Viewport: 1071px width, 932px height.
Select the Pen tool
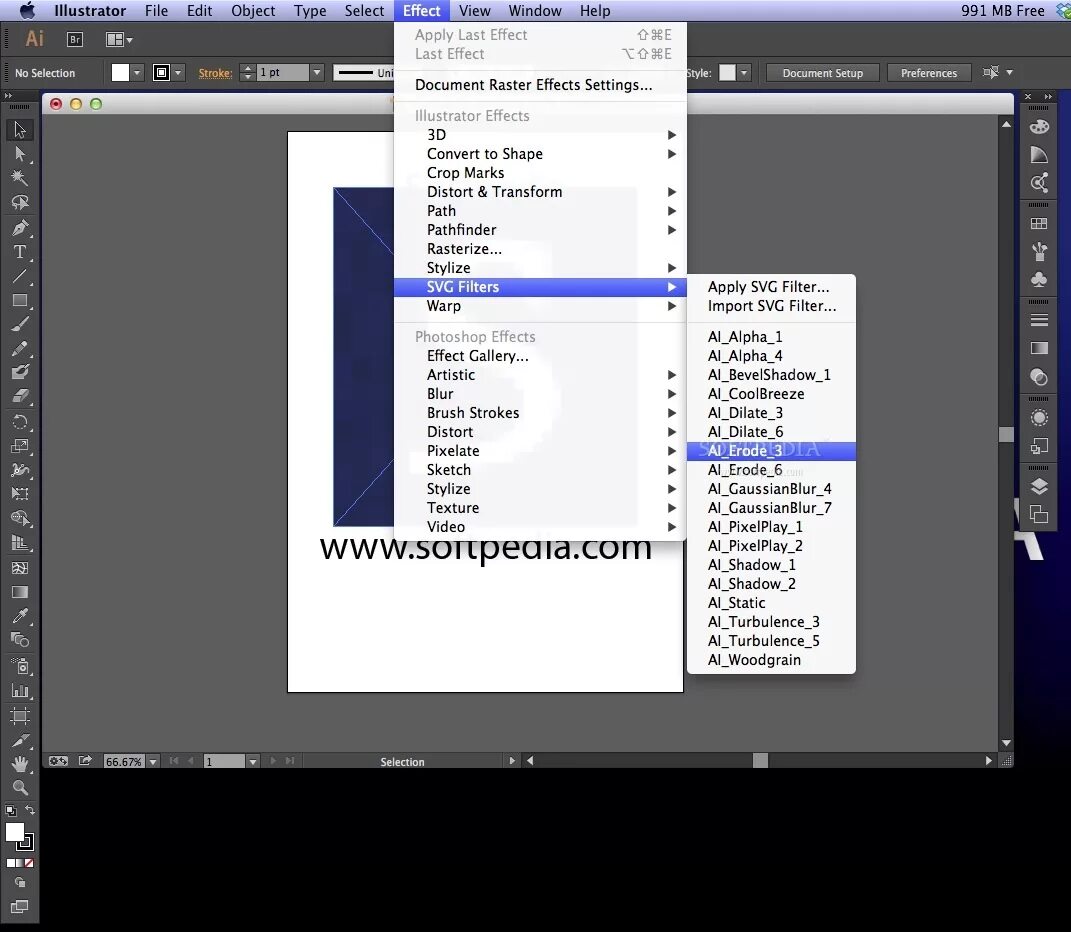pos(20,228)
